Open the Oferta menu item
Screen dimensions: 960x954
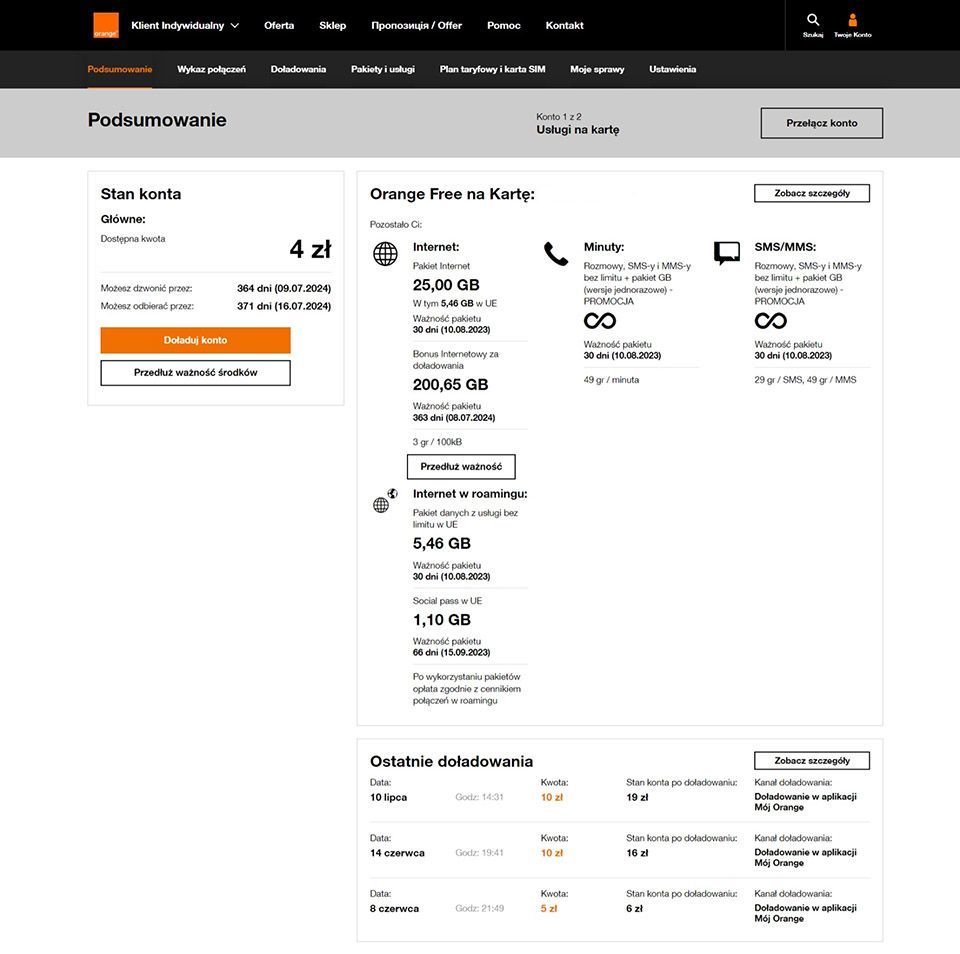tap(279, 25)
